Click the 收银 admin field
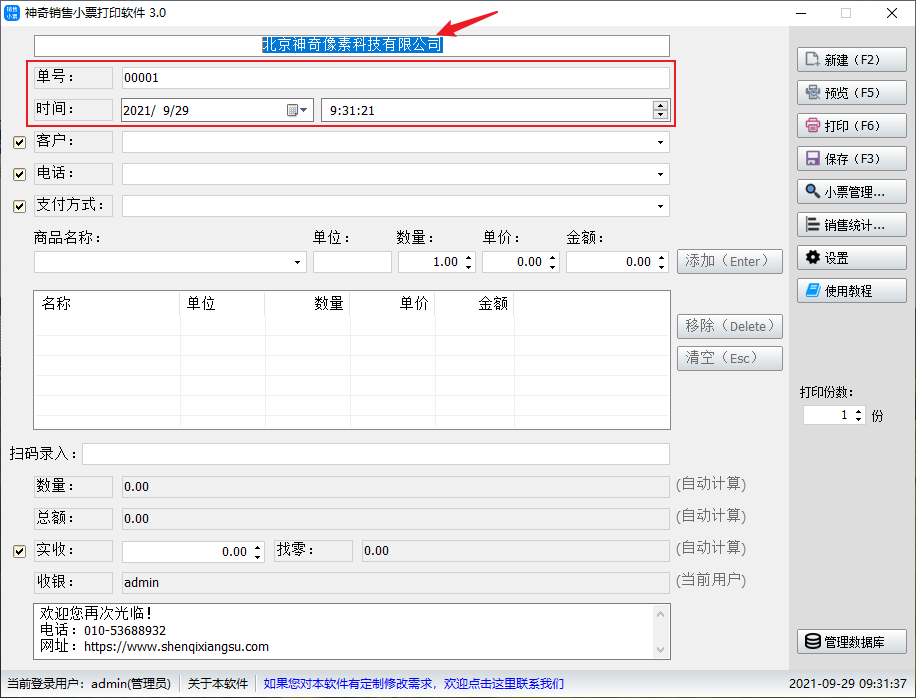This screenshot has height=698, width=916. click(x=395, y=582)
